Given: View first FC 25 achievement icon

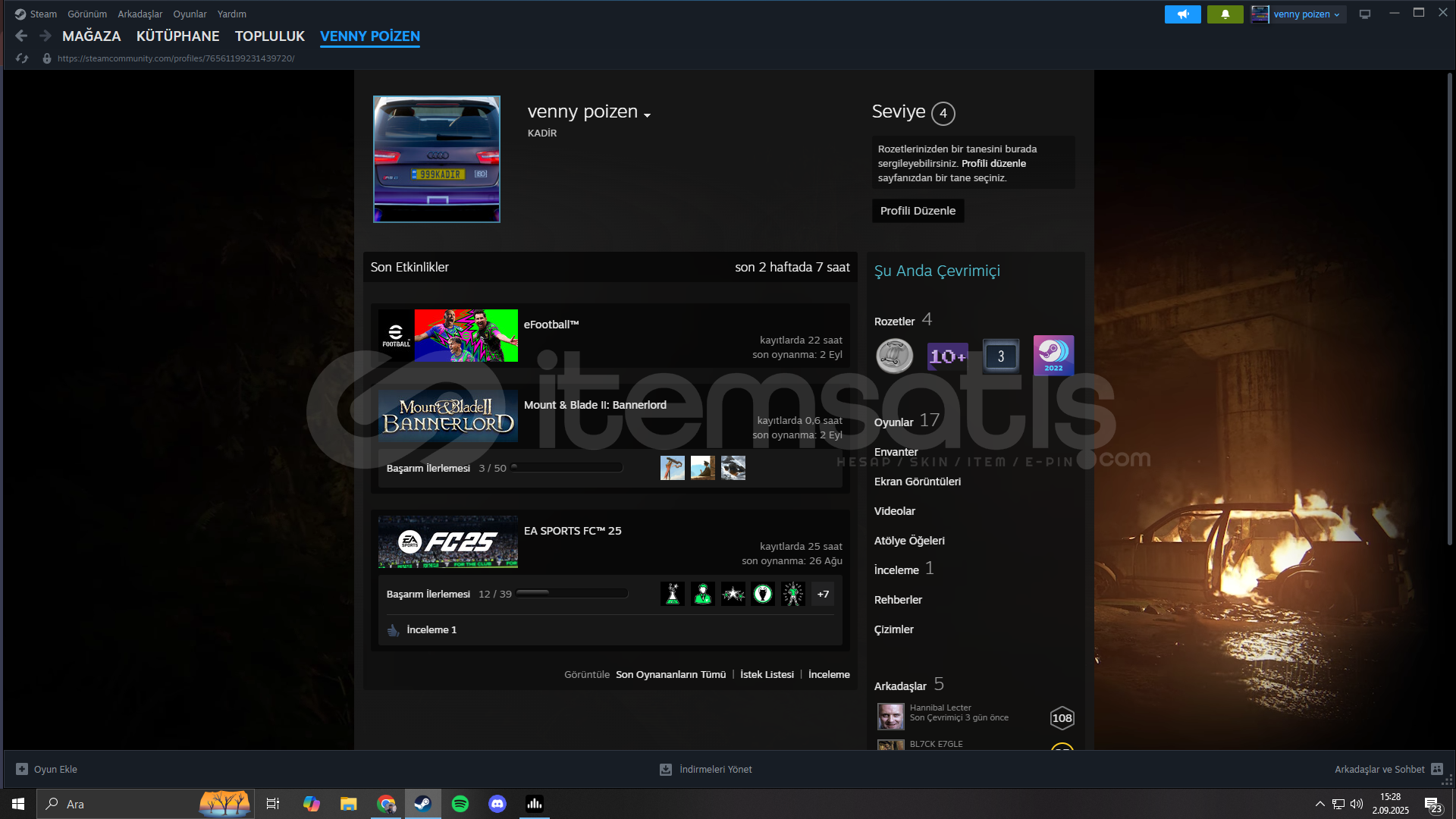Looking at the screenshot, I should coord(673,594).
